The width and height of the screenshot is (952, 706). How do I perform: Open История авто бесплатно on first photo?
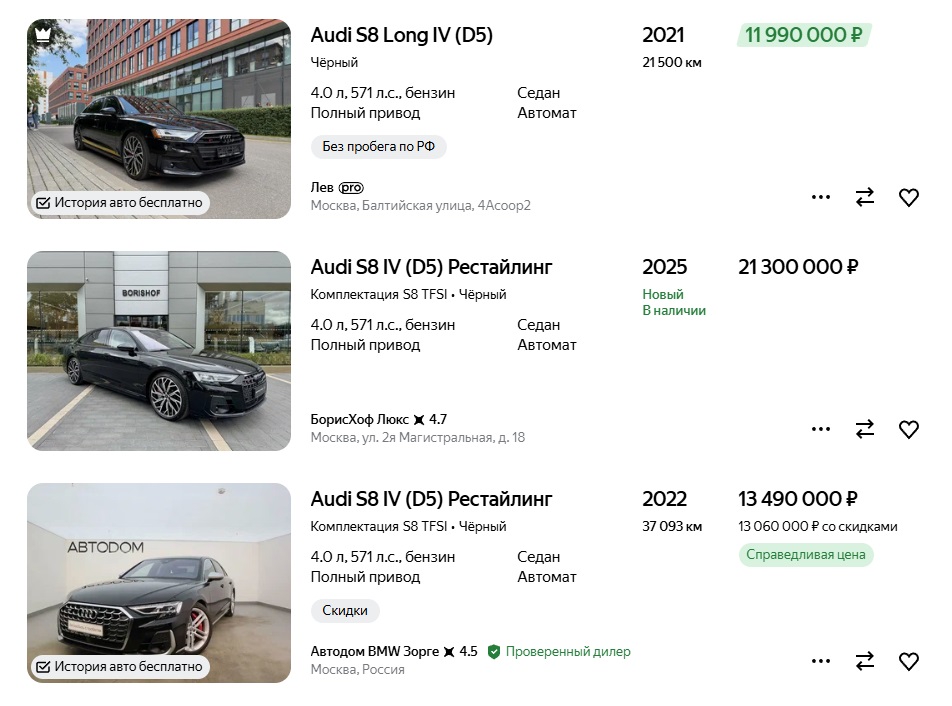[120, 203]
